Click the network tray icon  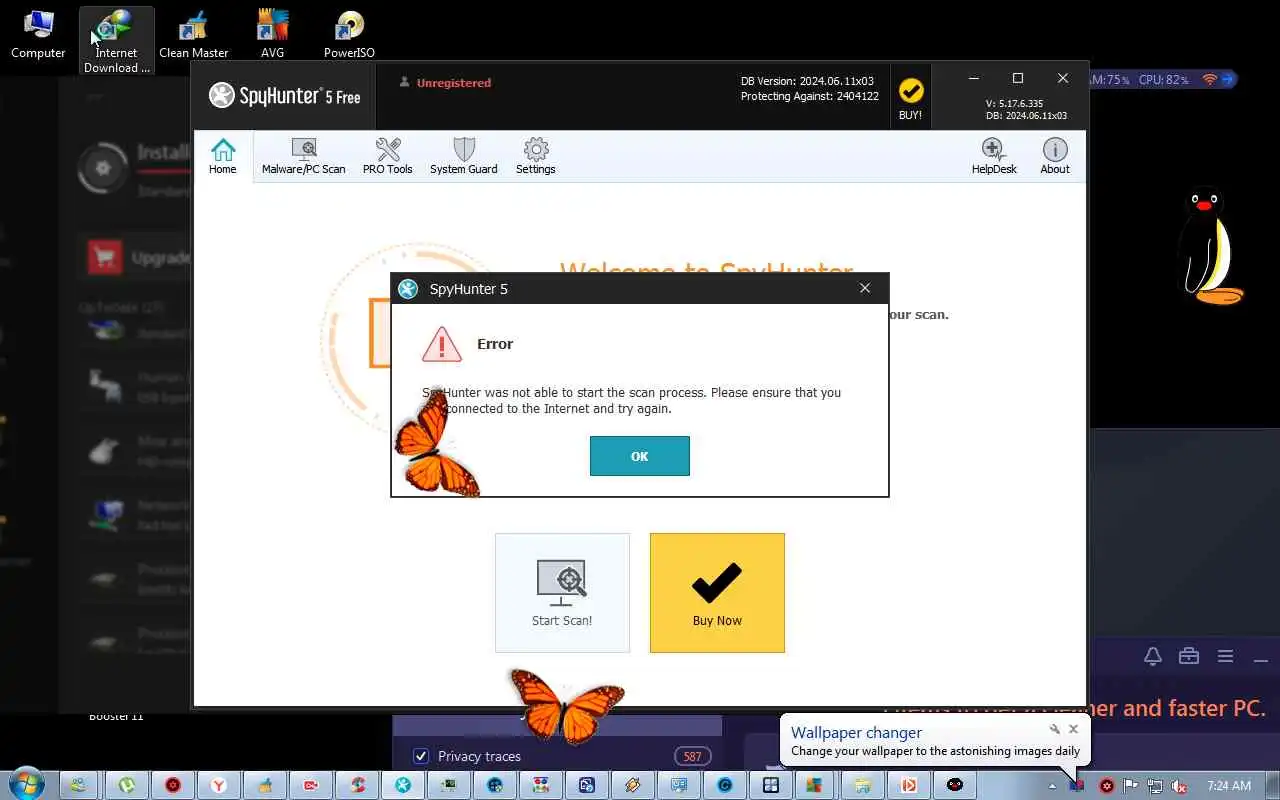click(1155, 786)
